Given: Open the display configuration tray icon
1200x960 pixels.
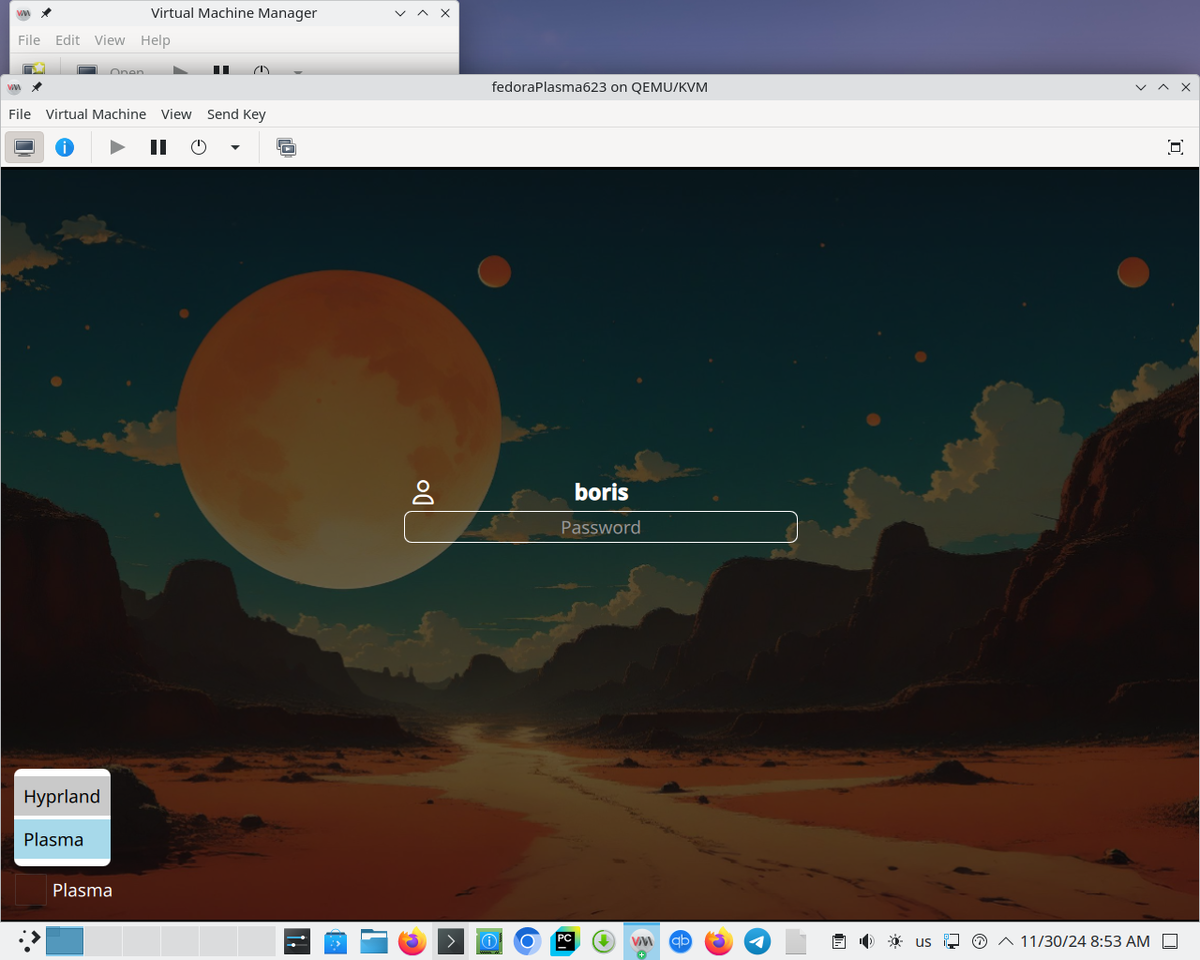Looking at the screenshot, I should pyautogui.click(x=952, y=941).
